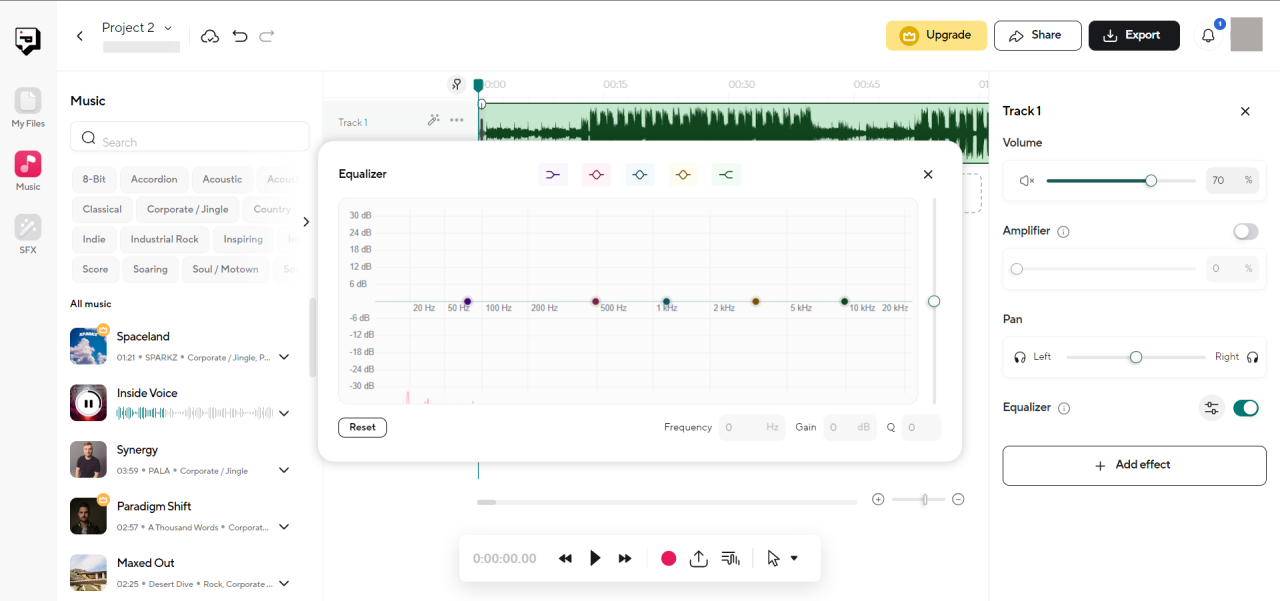Click the blue mid-band EQ filter icon
Image resolution: width=1280 pixels, height=601 pixels.
[639, 174]
